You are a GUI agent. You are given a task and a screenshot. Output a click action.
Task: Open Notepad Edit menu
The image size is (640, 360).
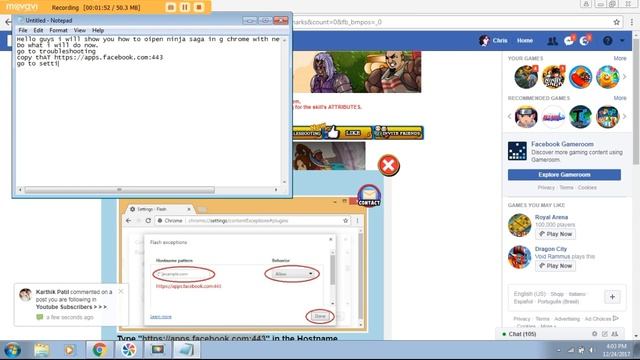coord(38,30)
